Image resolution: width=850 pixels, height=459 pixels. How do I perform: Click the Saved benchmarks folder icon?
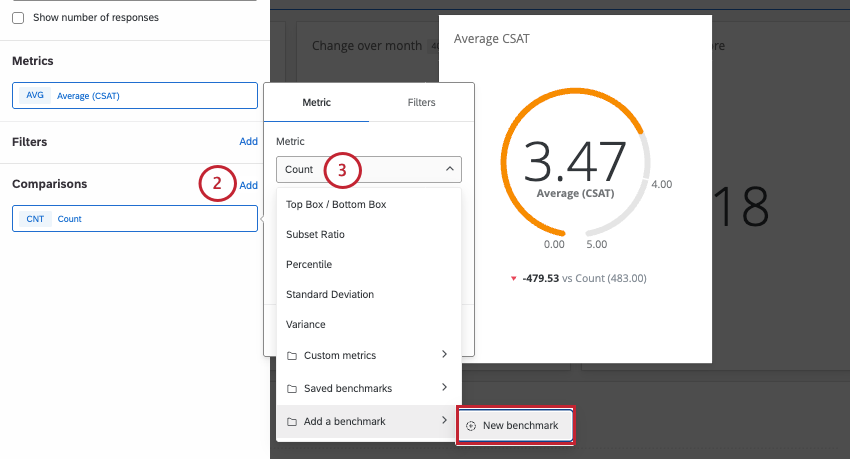[x=292, y=389]
